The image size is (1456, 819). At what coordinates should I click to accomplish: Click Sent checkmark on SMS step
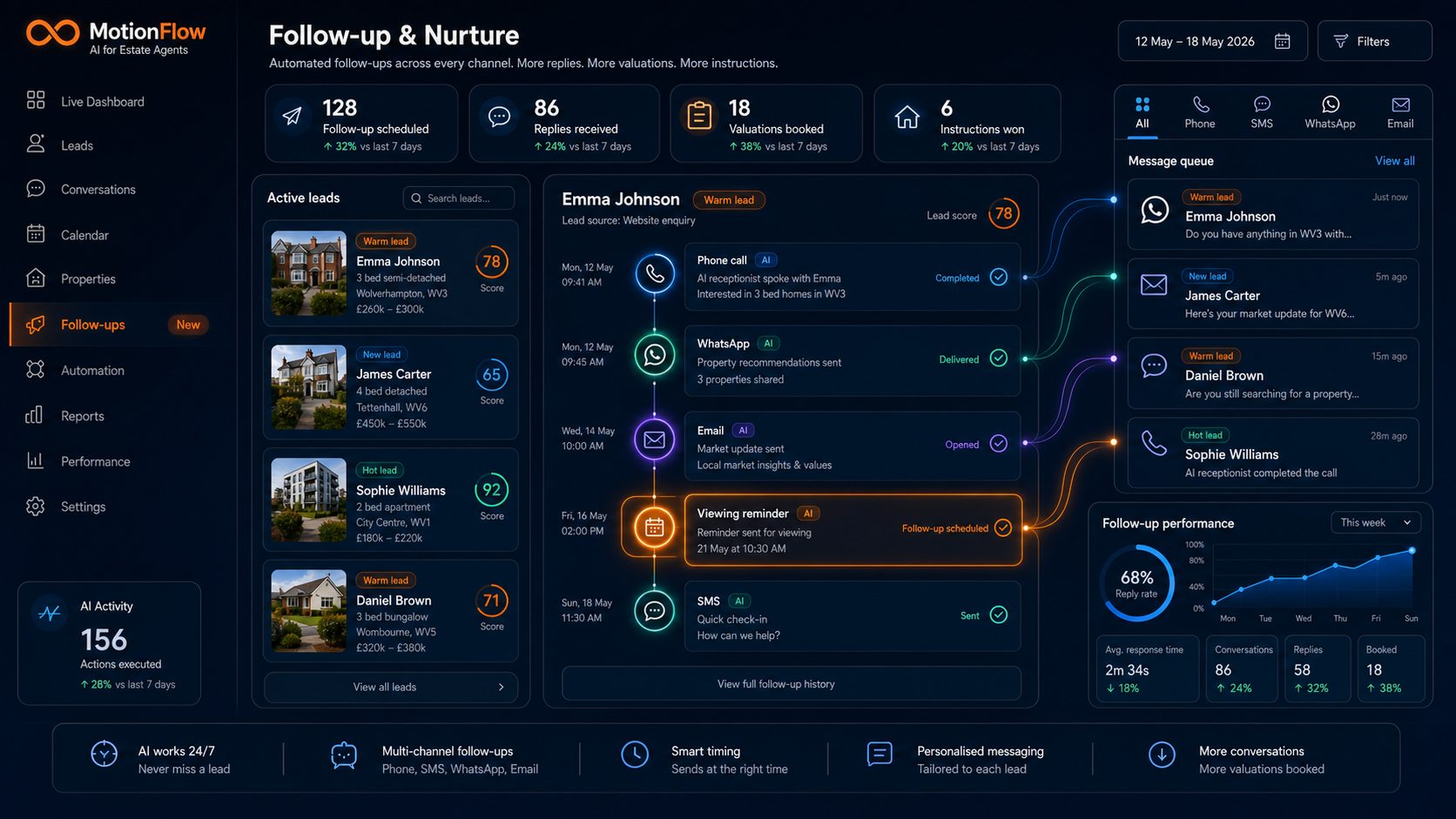999,614
